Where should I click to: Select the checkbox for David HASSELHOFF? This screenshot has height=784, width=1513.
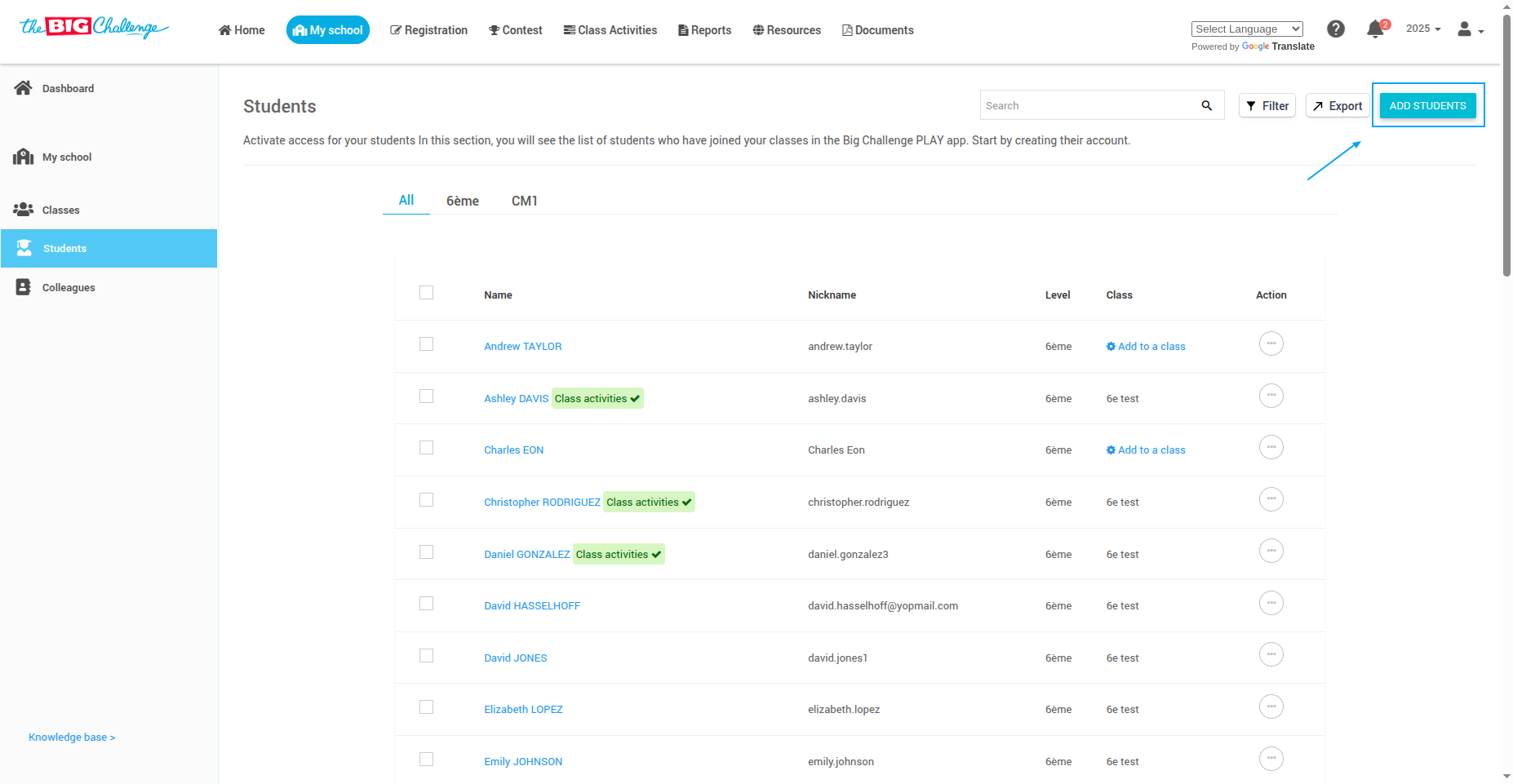click(426, 604)
